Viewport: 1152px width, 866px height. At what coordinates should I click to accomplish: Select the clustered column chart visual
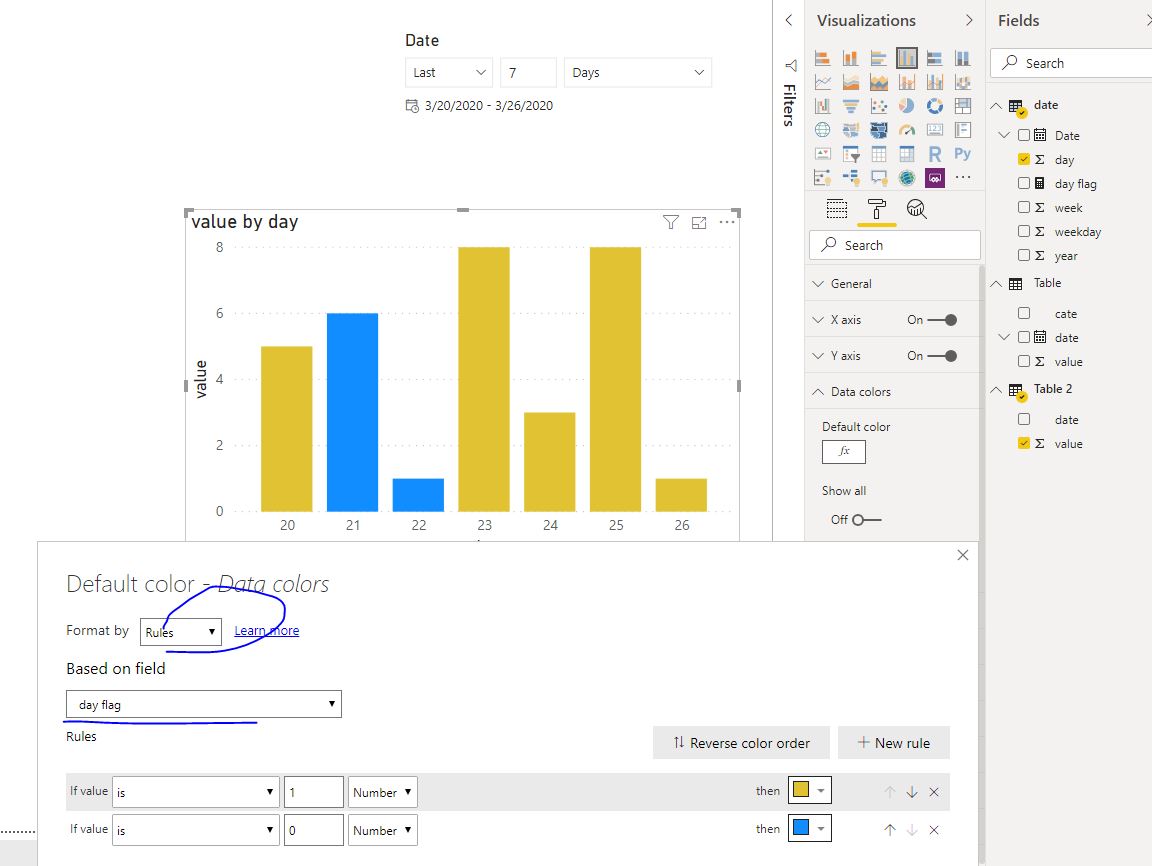tap(907, 58)
